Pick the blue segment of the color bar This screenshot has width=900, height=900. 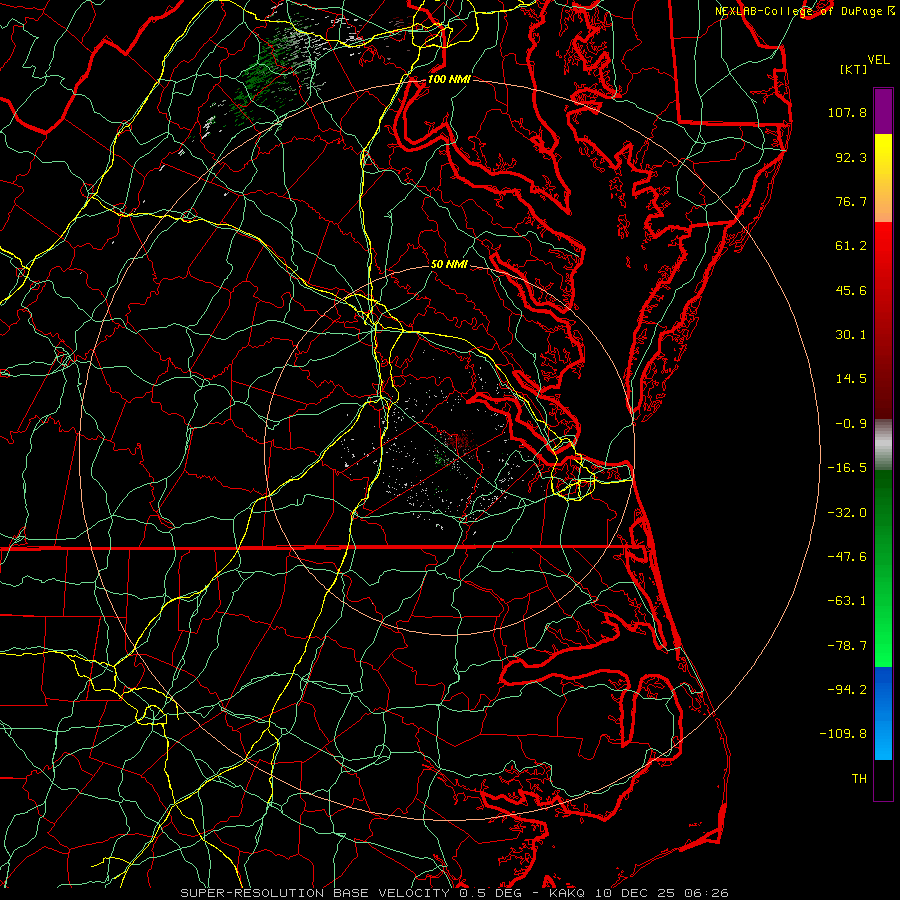pos(883,713)
